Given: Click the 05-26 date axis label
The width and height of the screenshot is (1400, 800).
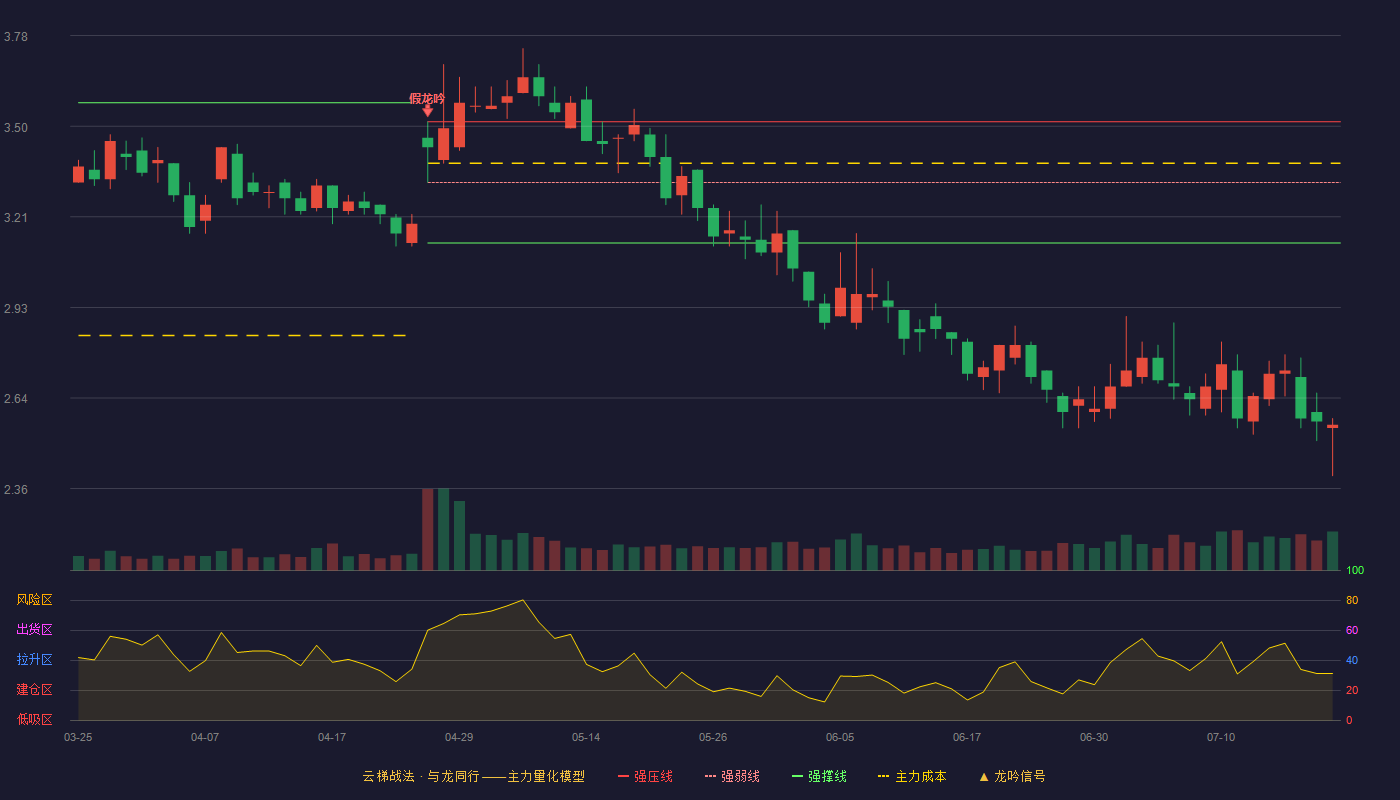Looking at the screenshot, I should tap(713, 737).
